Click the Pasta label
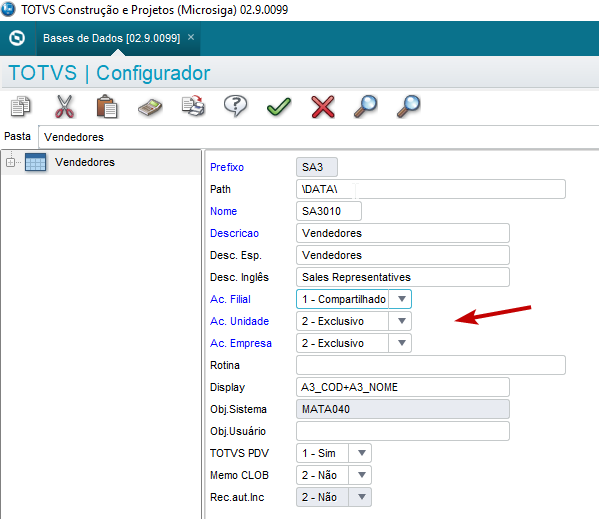The width and height of the screenshot is (599, 519). click(17, 136)
